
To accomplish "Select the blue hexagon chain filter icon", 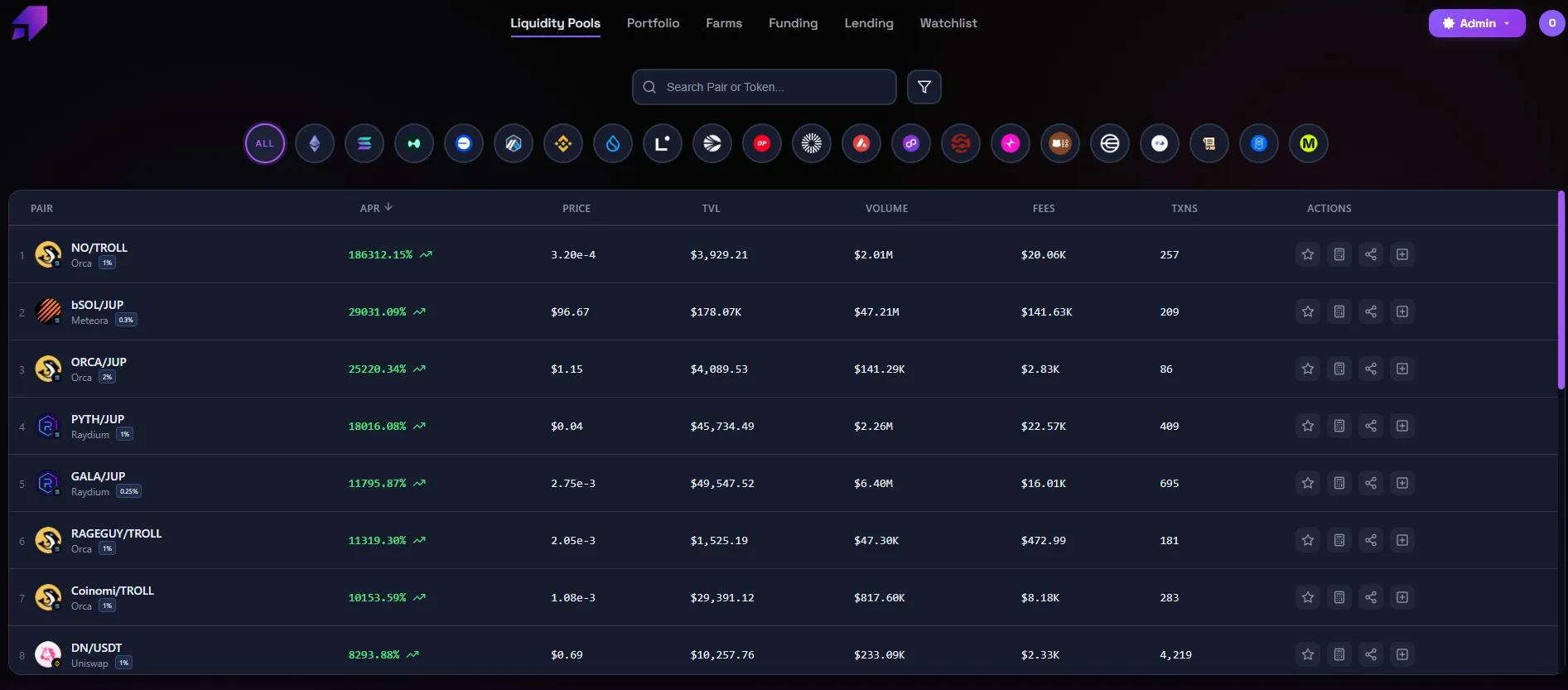I will pyautogui.click(x=1259, y=143).
